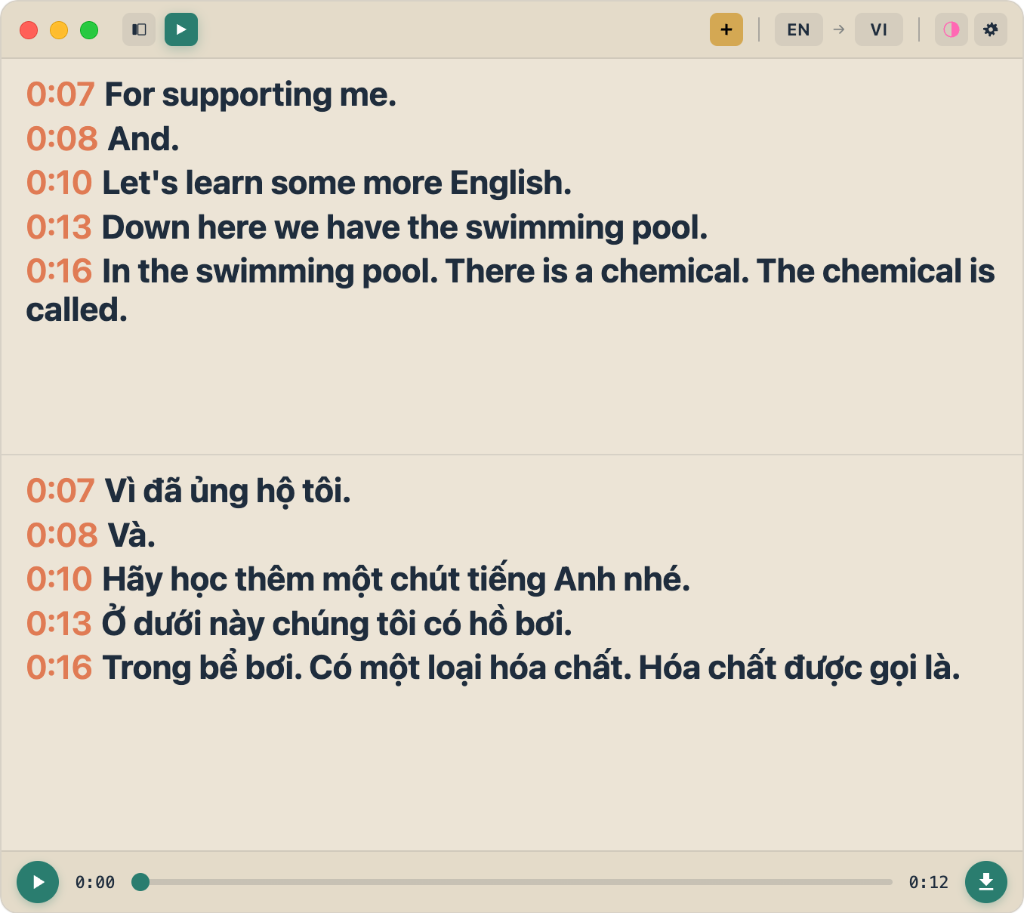This screenshot has height=913, width=1024.
Task: Click the playback progress slider handle
Action: tap(141, 882)
